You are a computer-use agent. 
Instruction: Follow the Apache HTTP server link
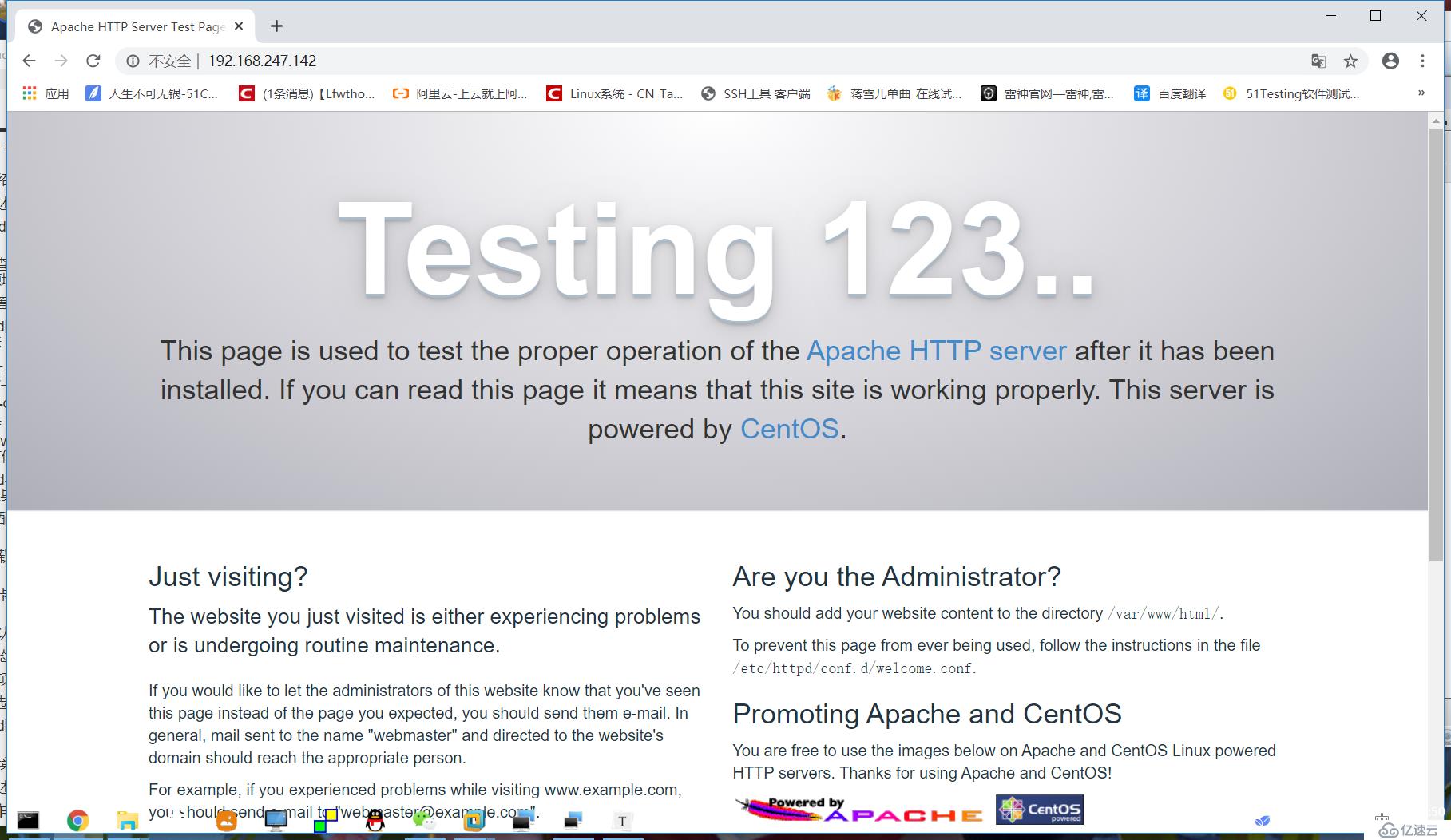936,351
